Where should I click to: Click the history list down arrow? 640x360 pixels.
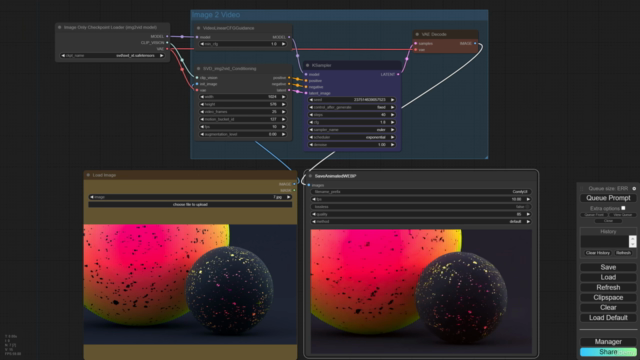click(632, 244)
